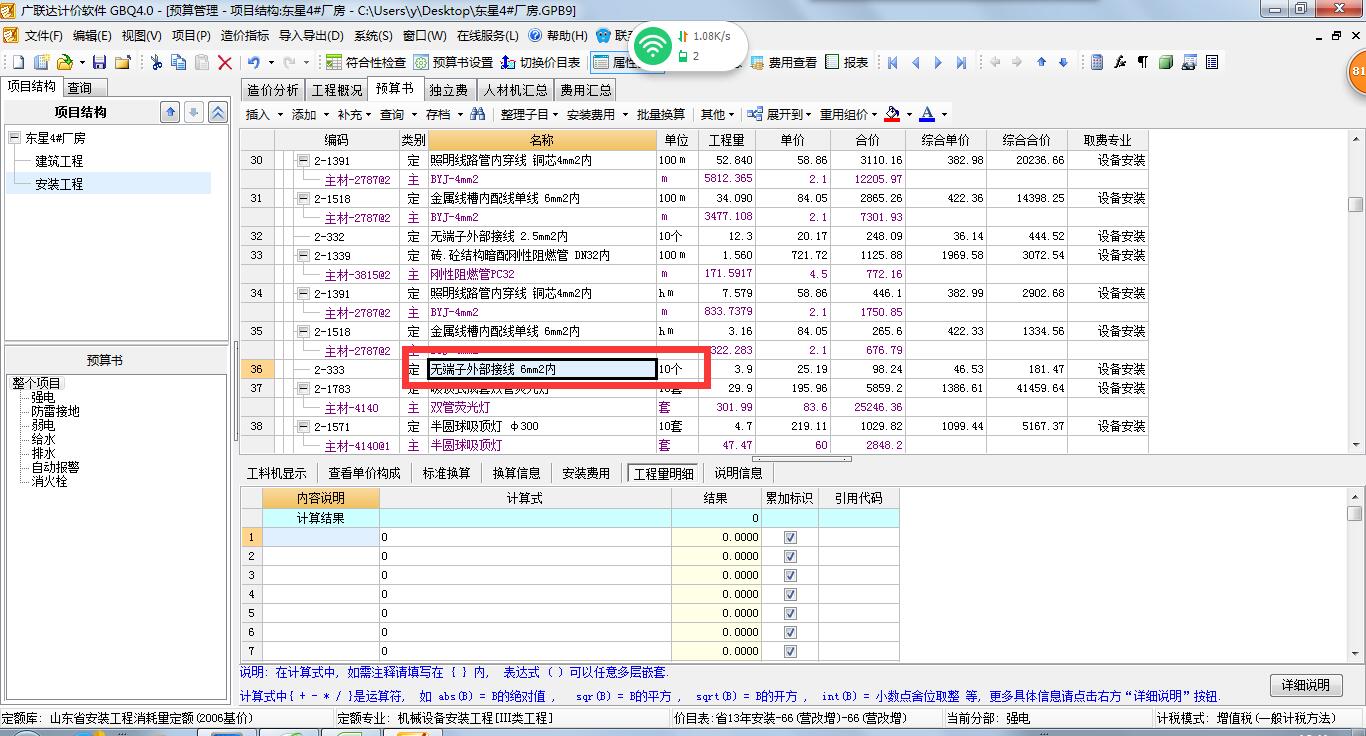Copy using the copy toolbar icon
The height and width of the screenshot is (736, 1366).
point(179,62)
